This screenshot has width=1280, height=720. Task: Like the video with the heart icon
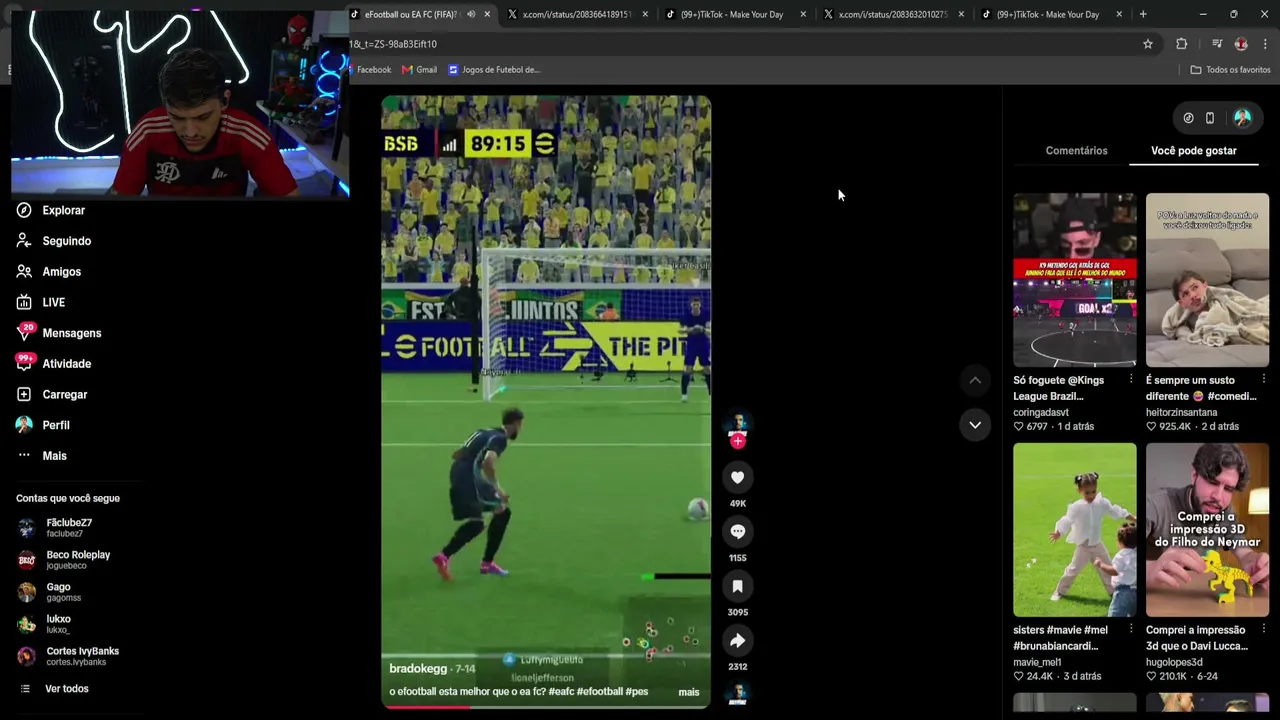pyautogui.click(x=737, y=478)
